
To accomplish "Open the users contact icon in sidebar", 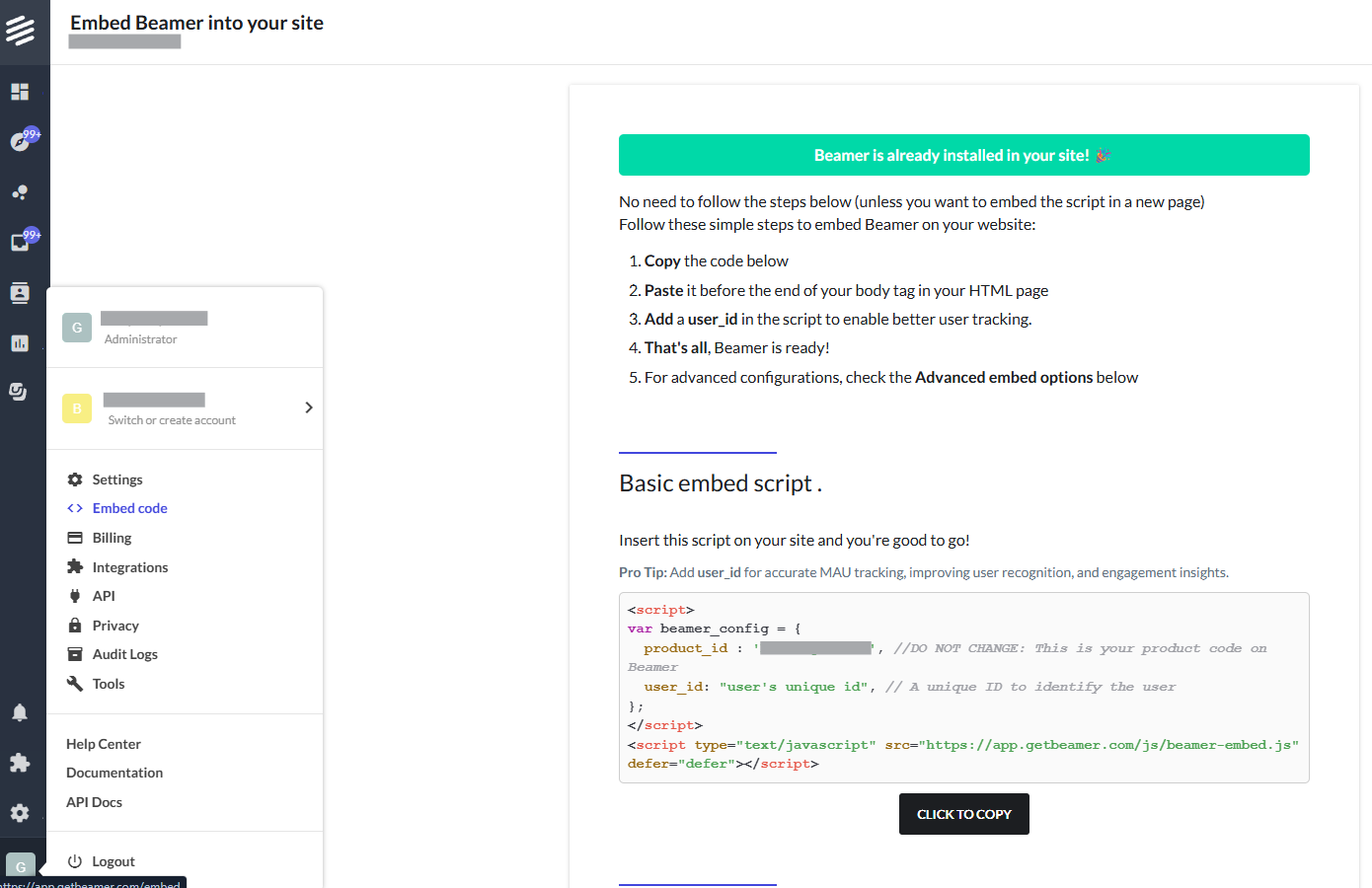I will pyautogui.click(x=20, y=293).
